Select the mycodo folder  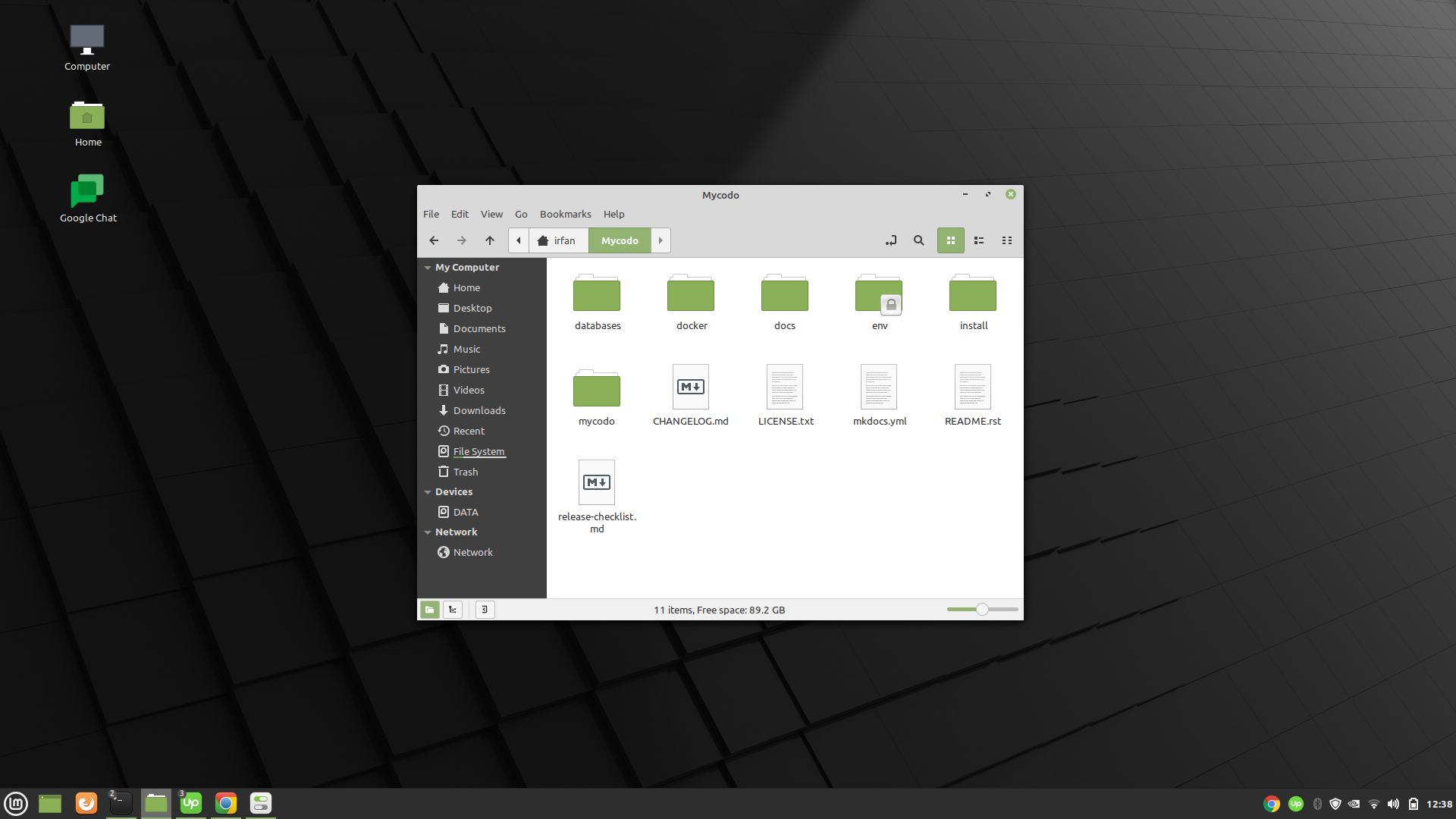point(597,397)
